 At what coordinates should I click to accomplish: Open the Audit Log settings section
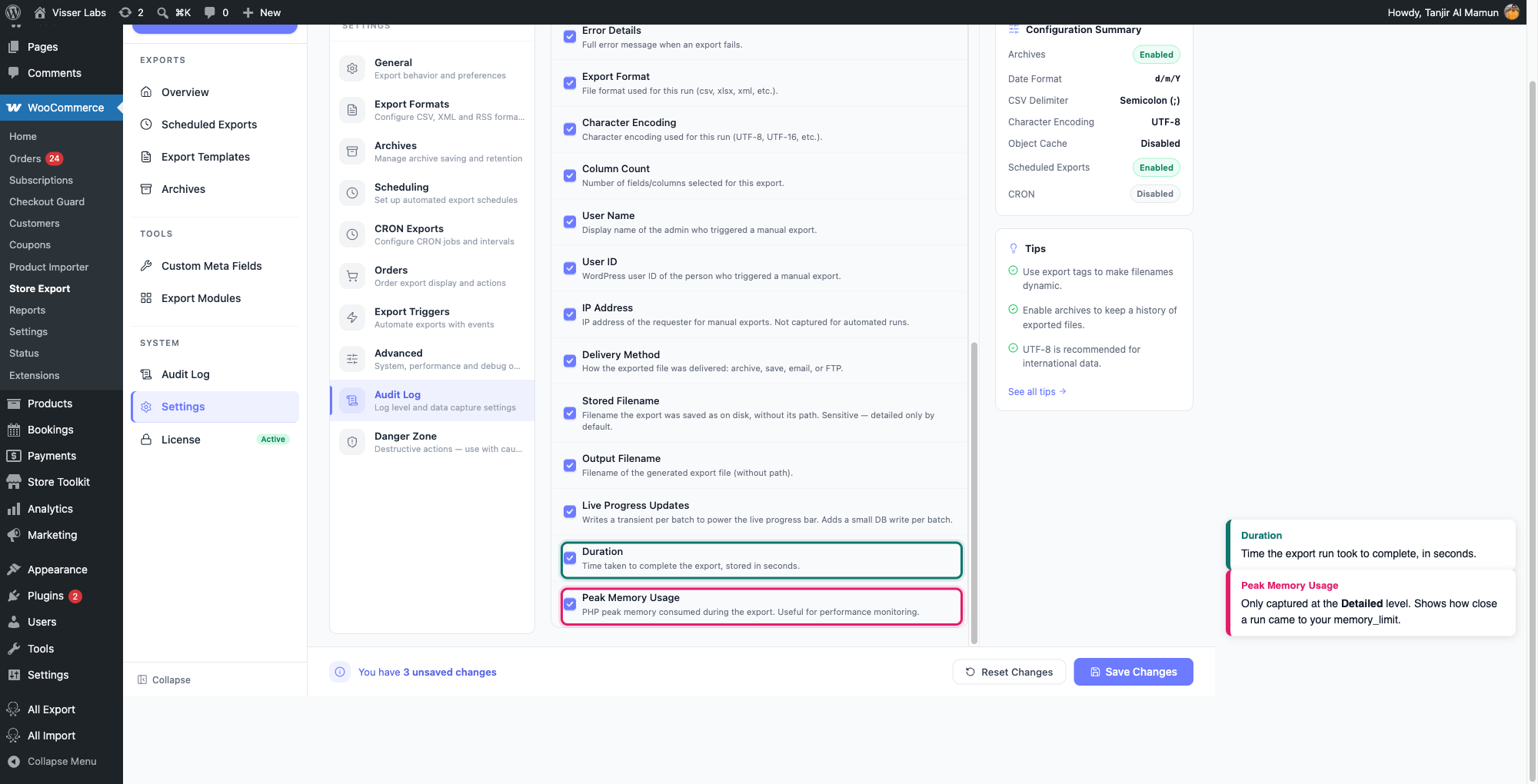432,400
